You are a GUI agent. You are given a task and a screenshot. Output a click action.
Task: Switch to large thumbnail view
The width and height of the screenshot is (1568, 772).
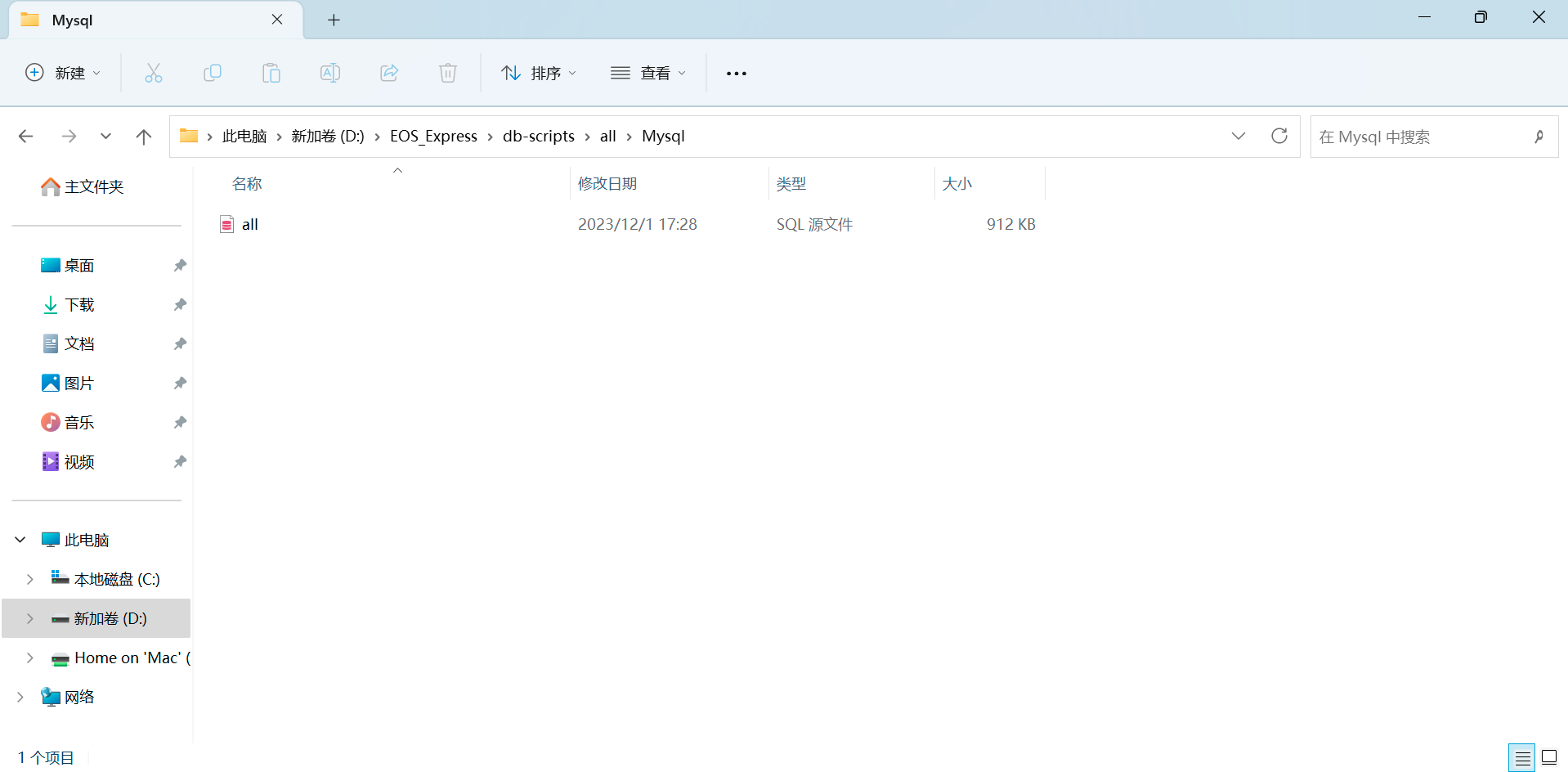coord(1551,757)
